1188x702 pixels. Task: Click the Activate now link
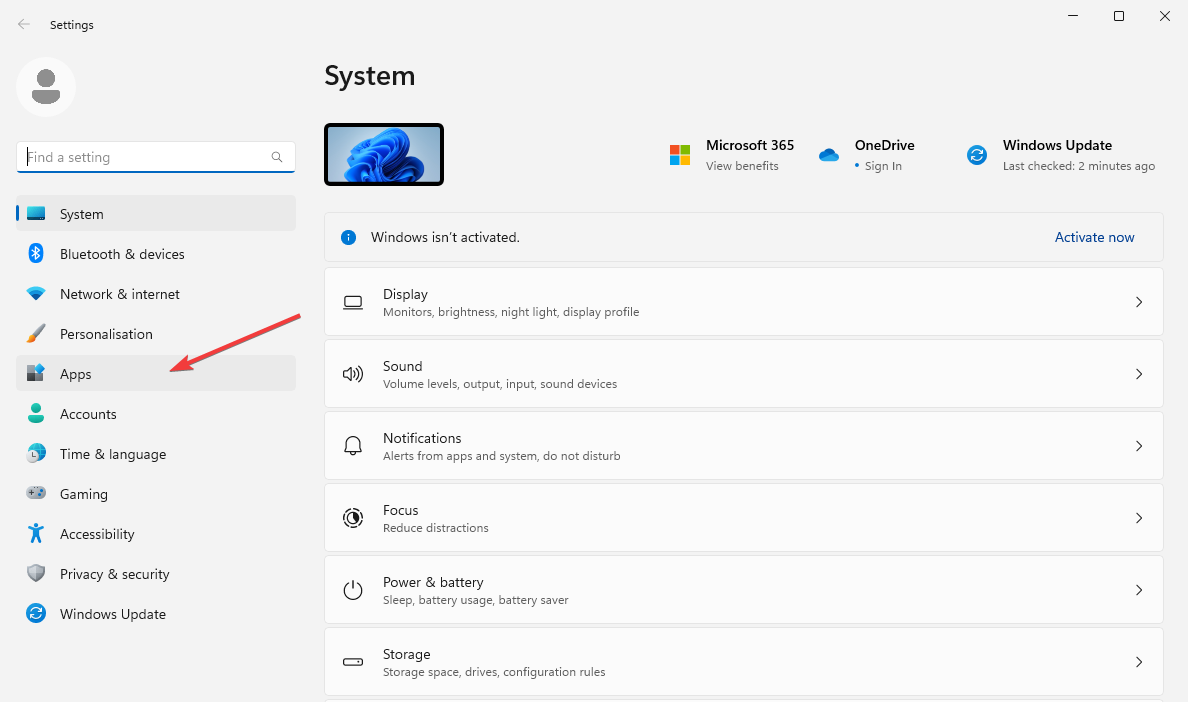pyautogui.click(x=1094, y=237)
